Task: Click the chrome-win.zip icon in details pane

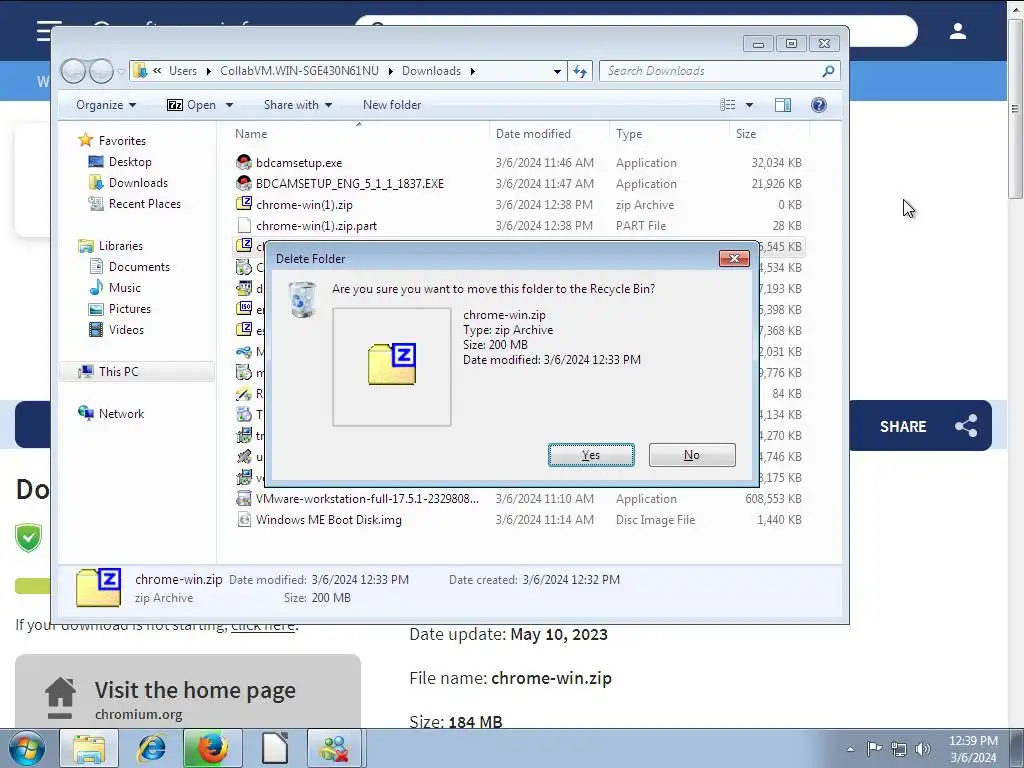Action: coord(98,588)
